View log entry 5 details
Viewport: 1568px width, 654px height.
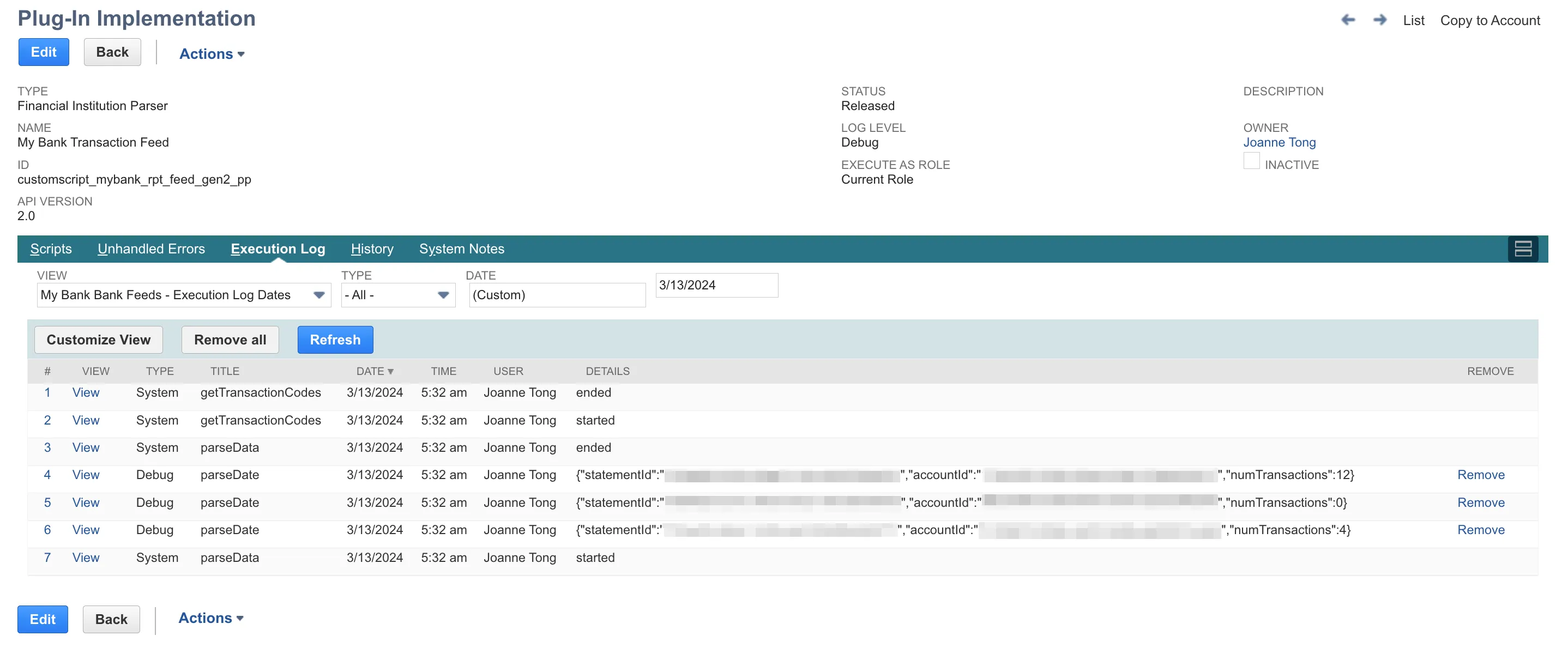point(86,502)
